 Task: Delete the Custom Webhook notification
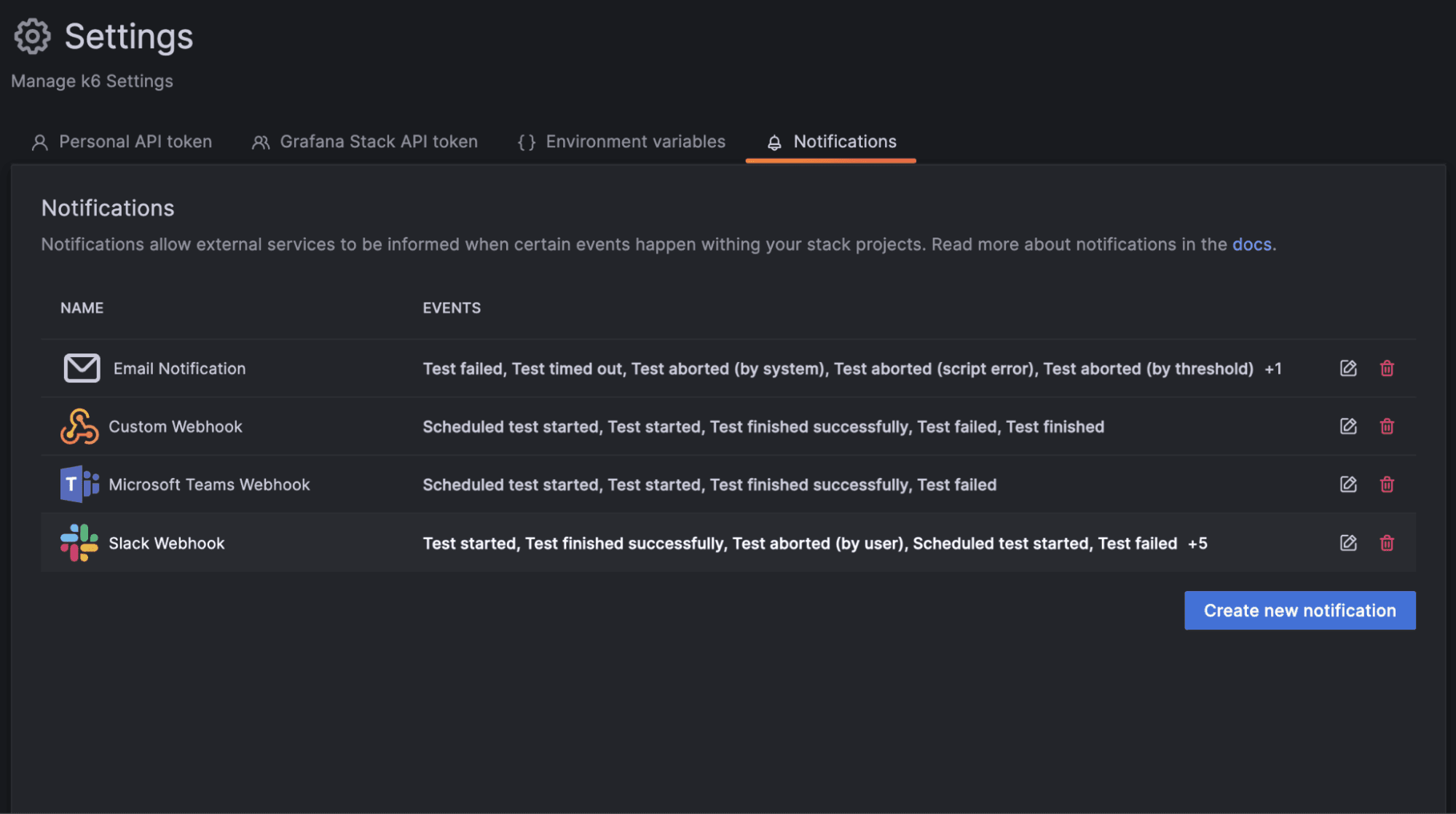1387,426
